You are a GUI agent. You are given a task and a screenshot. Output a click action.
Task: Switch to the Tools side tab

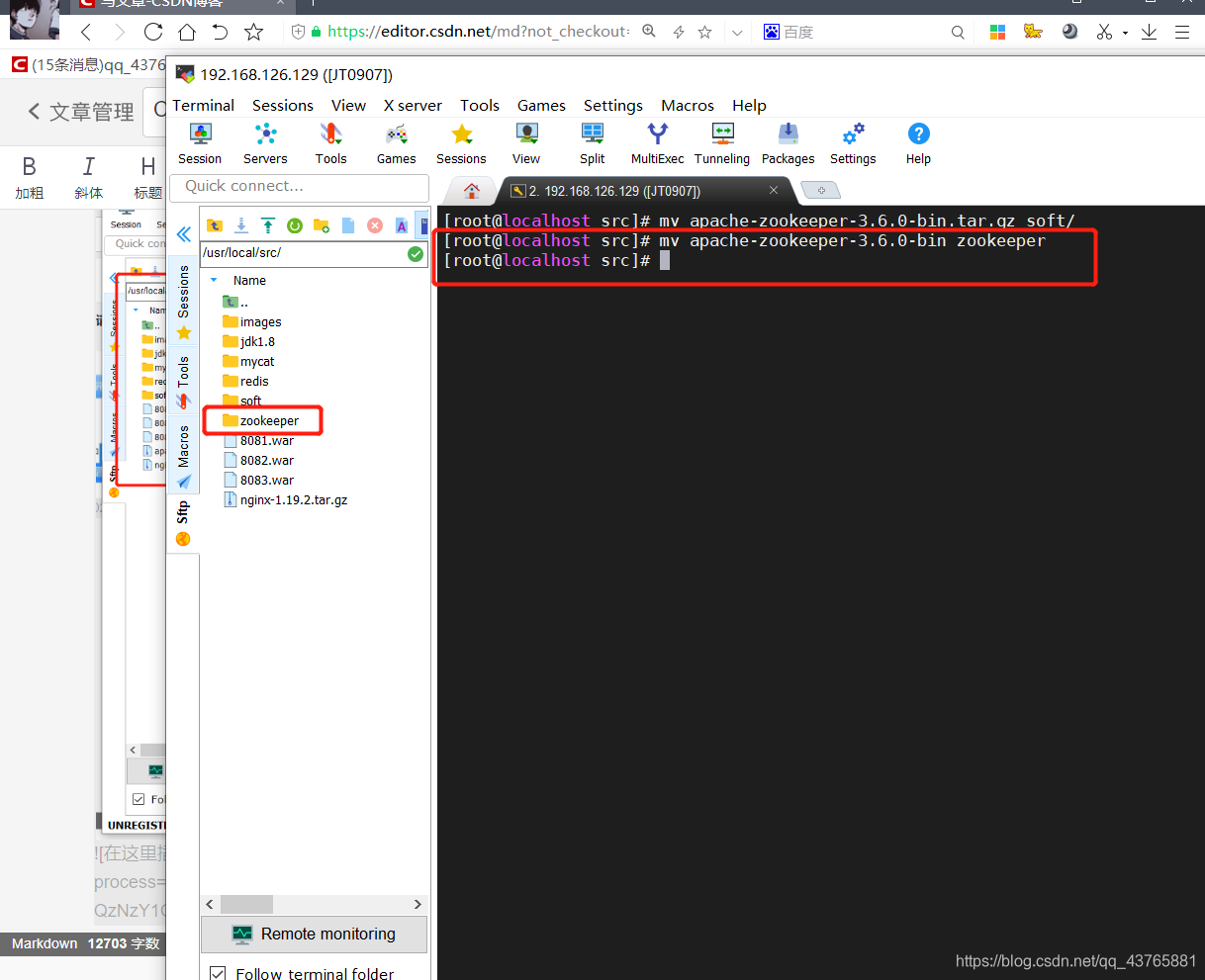click(183, 382)
